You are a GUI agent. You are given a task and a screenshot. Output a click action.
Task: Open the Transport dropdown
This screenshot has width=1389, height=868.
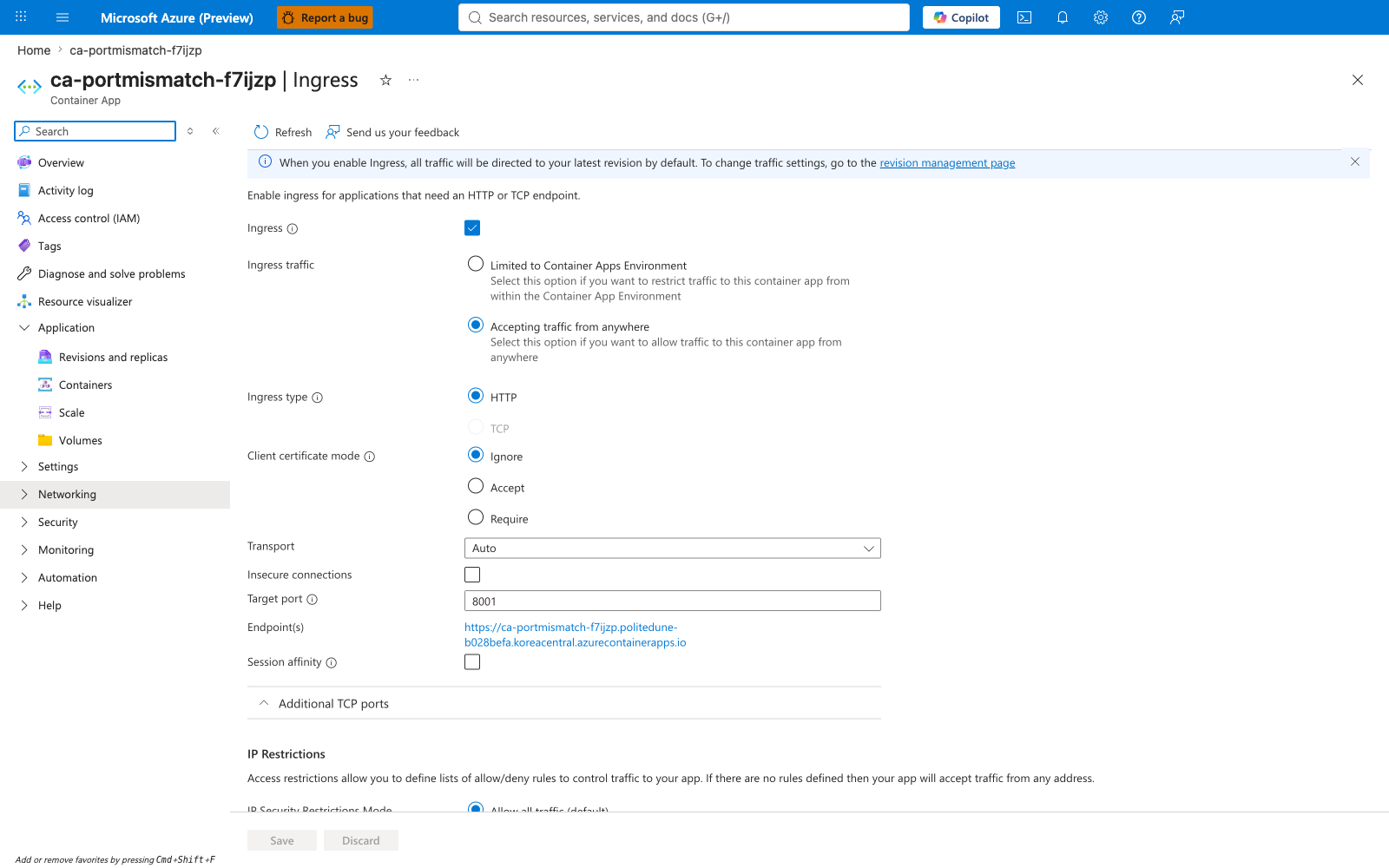pos(673,549)
